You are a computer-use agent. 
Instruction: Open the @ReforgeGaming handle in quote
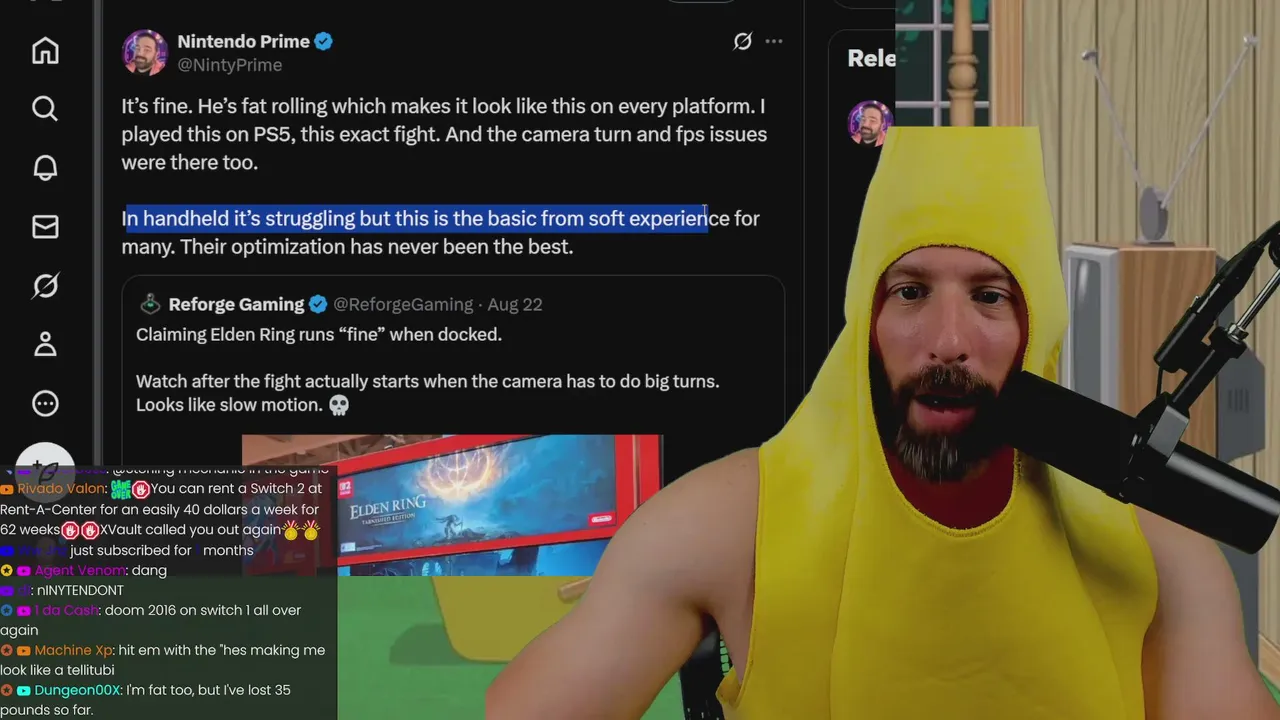point(403,304)
